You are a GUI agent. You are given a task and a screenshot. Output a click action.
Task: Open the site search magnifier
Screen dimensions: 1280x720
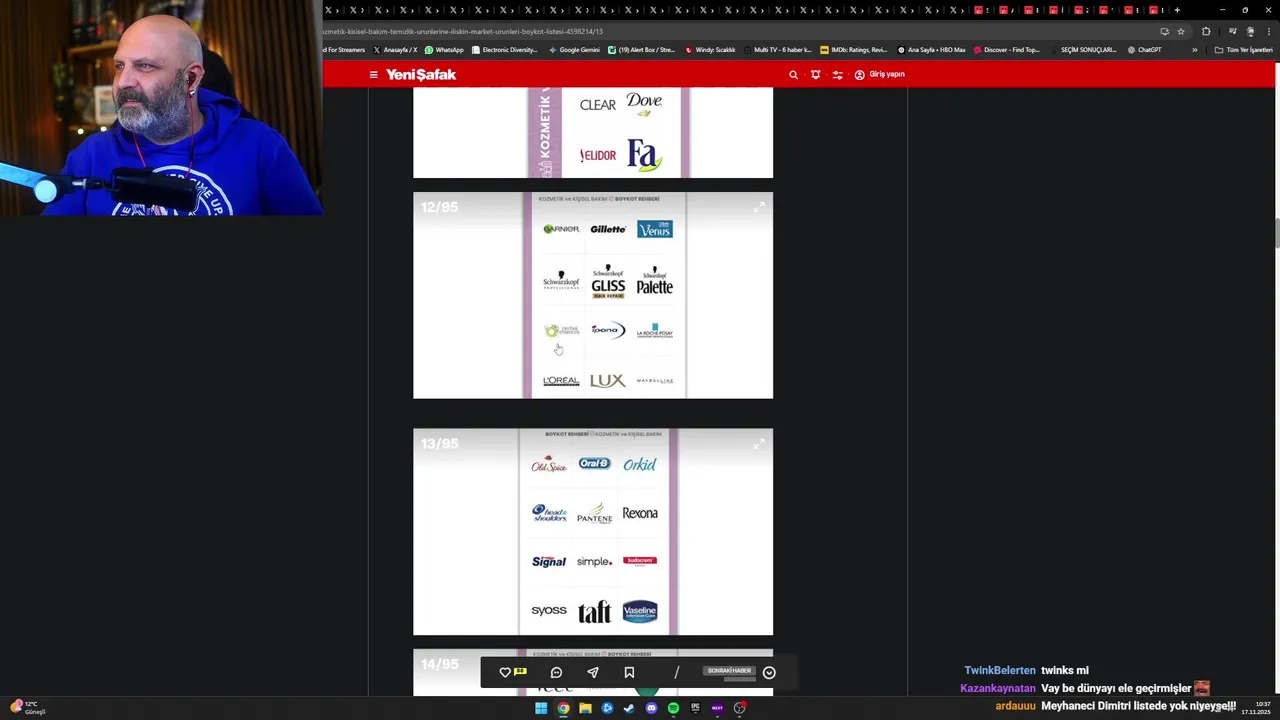pos(793,75)
